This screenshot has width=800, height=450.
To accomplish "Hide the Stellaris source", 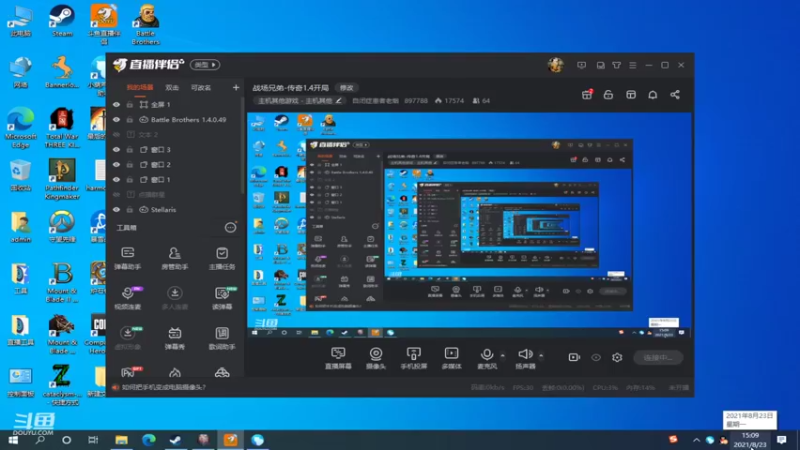I will click(x=116, y=210).
